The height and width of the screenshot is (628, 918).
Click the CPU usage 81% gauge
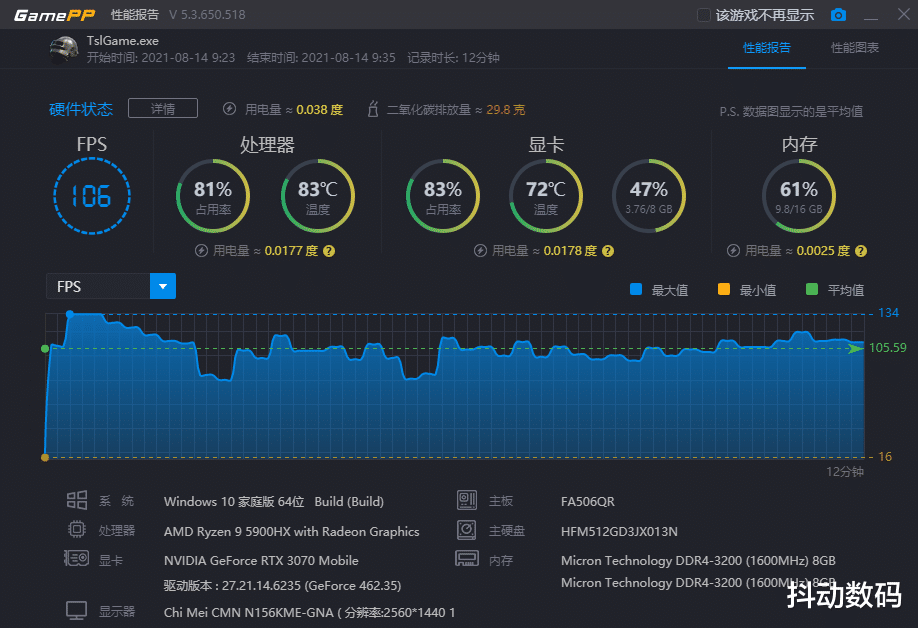point(213,196)
